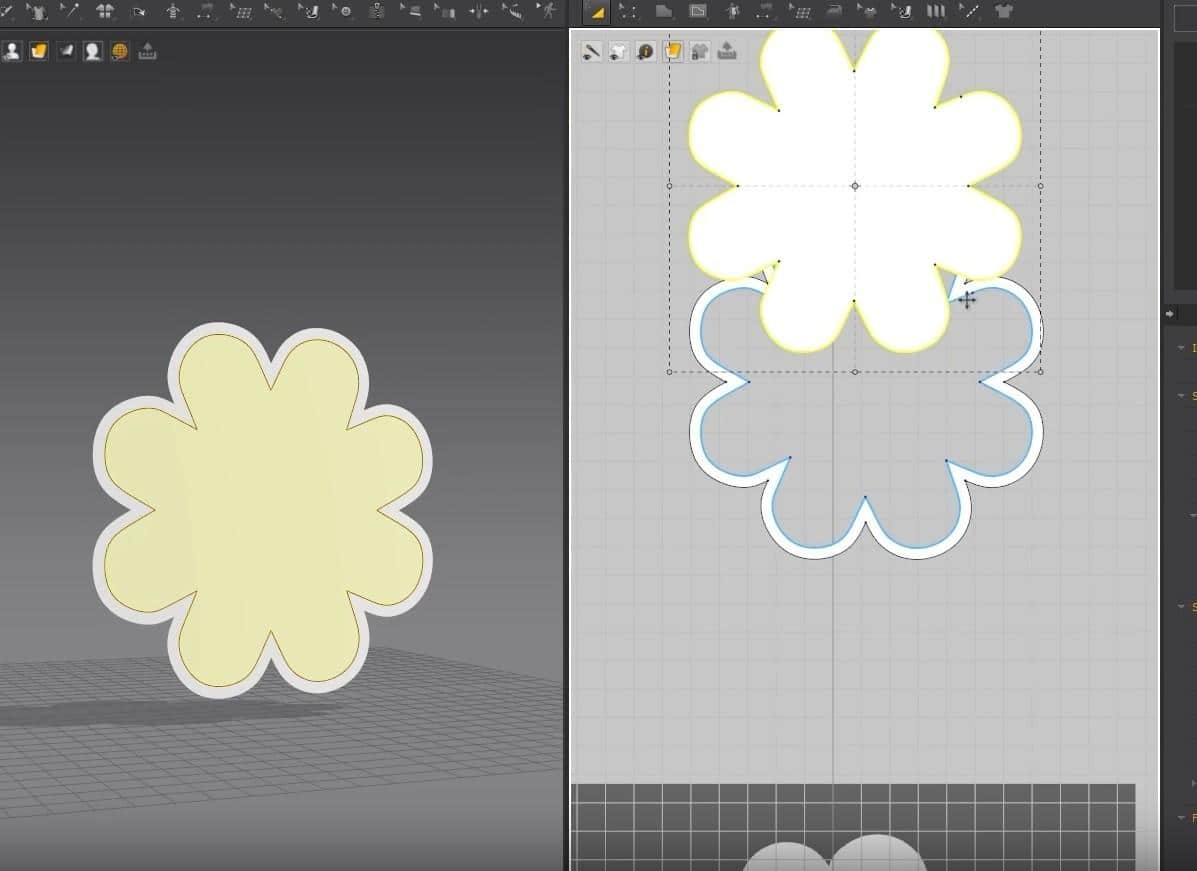Click the yellow flower garment in 3D window

[x=263, y=509]
